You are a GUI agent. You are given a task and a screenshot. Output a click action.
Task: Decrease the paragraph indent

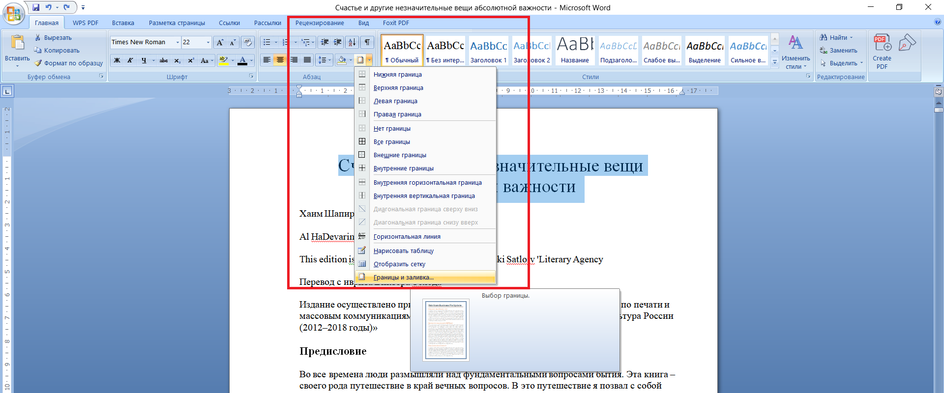coord(325,43)
